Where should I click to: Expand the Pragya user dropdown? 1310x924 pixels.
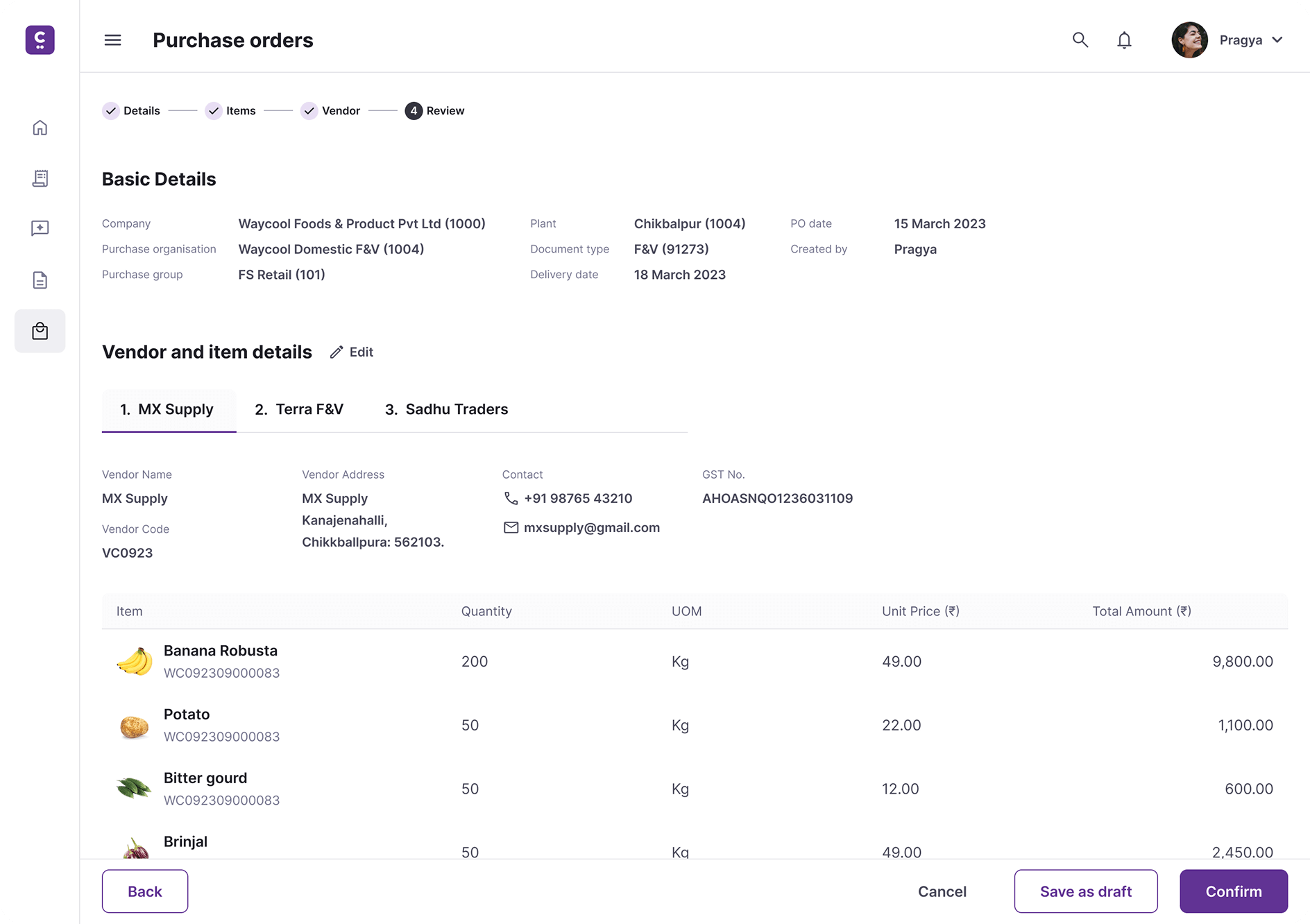(x=1277, y=40)
